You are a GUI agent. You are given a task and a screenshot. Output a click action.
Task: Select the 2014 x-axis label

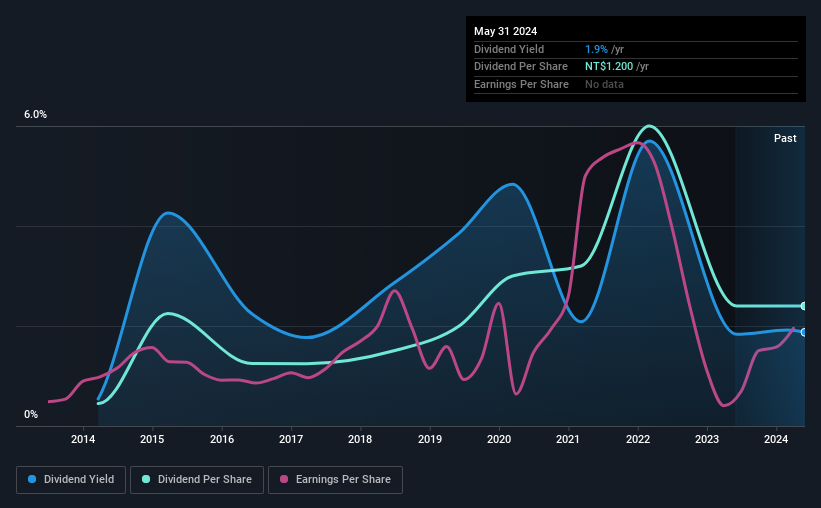coord(83,439)
